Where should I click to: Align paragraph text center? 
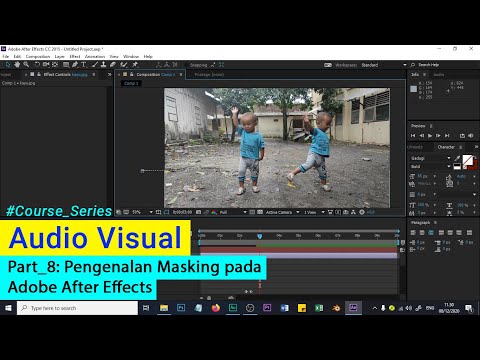pos(422,232)
